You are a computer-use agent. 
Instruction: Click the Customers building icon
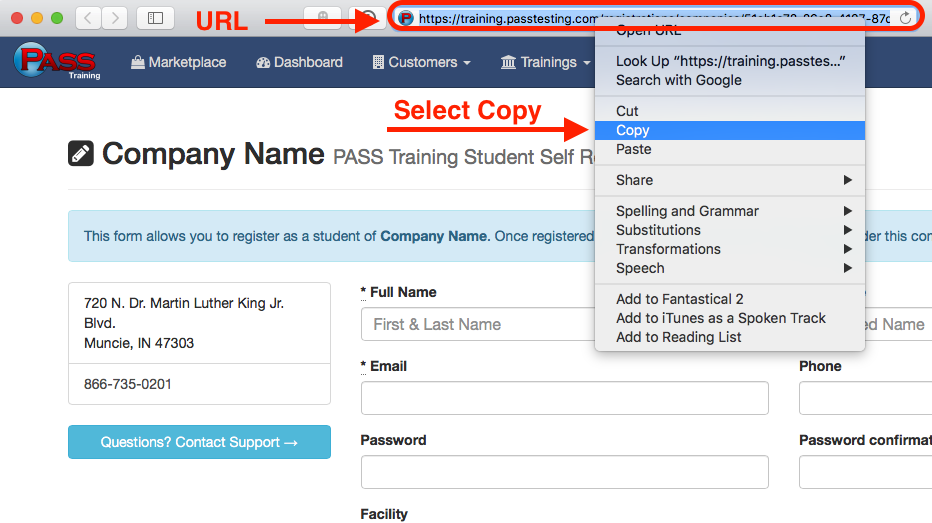(x=378, y=62)
